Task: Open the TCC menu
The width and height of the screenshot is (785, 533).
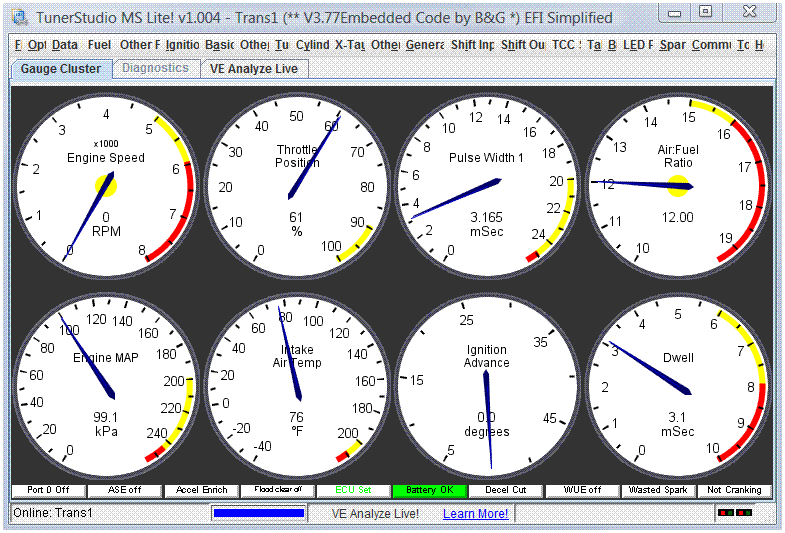Action: tap(566, 45)
